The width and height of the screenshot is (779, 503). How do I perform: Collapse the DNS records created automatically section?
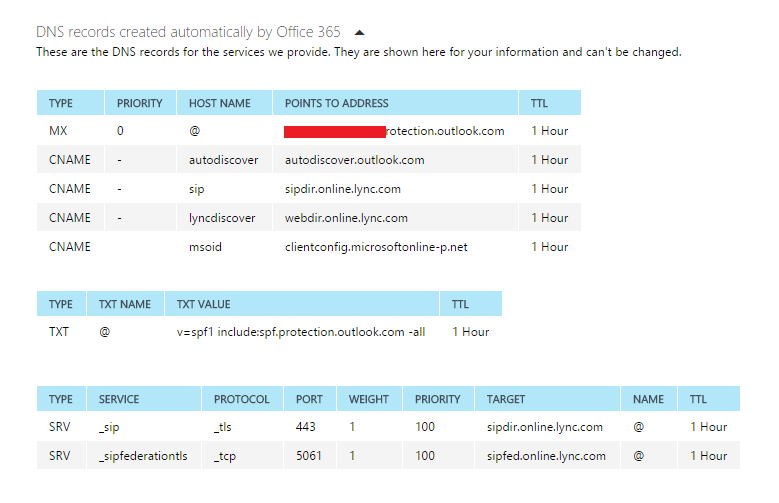tap(360, 33)
